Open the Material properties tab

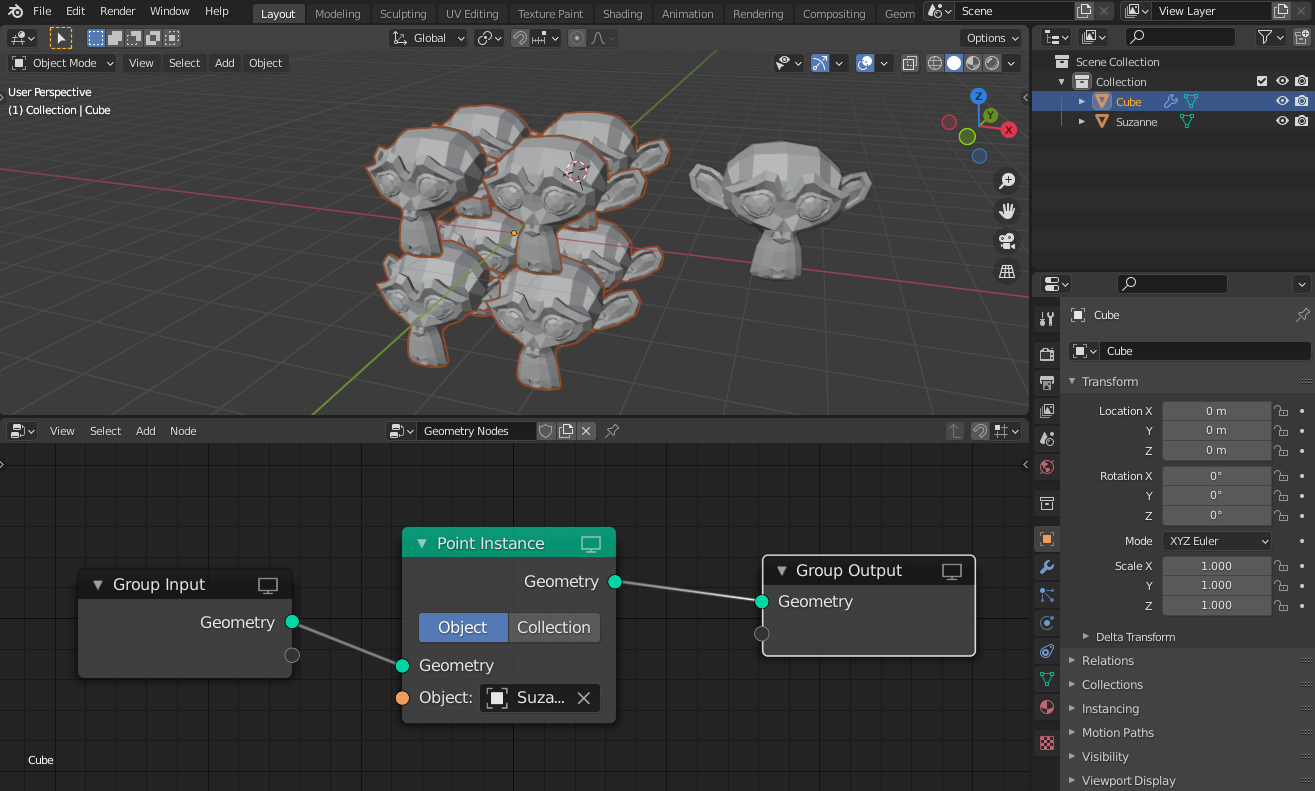pos(1047,707)
